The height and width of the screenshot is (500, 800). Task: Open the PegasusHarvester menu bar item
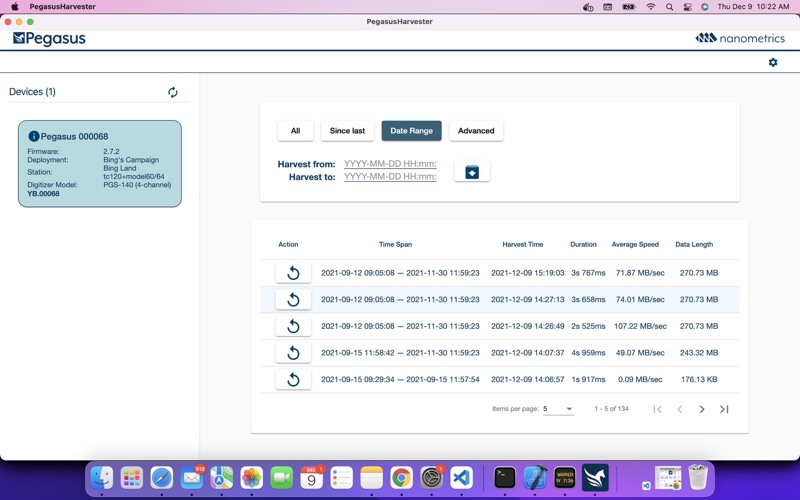[x=62, y=7]
